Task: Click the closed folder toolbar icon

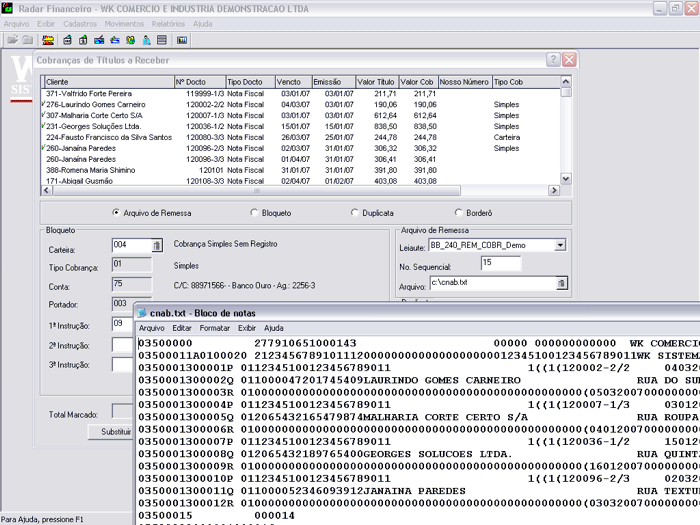Action: click(x=28, y=40)
